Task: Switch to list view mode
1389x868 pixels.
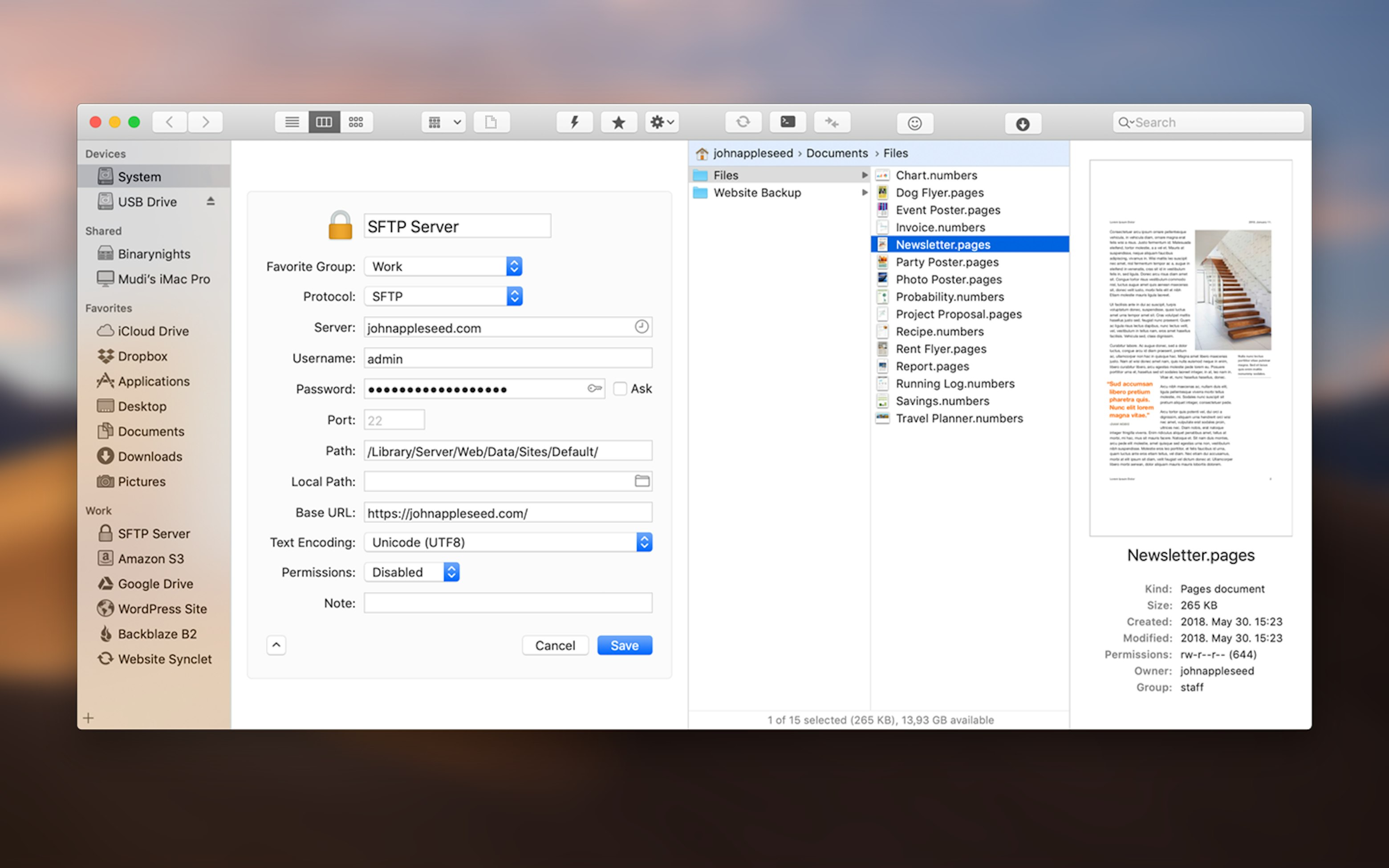Action: coord(292,122)
